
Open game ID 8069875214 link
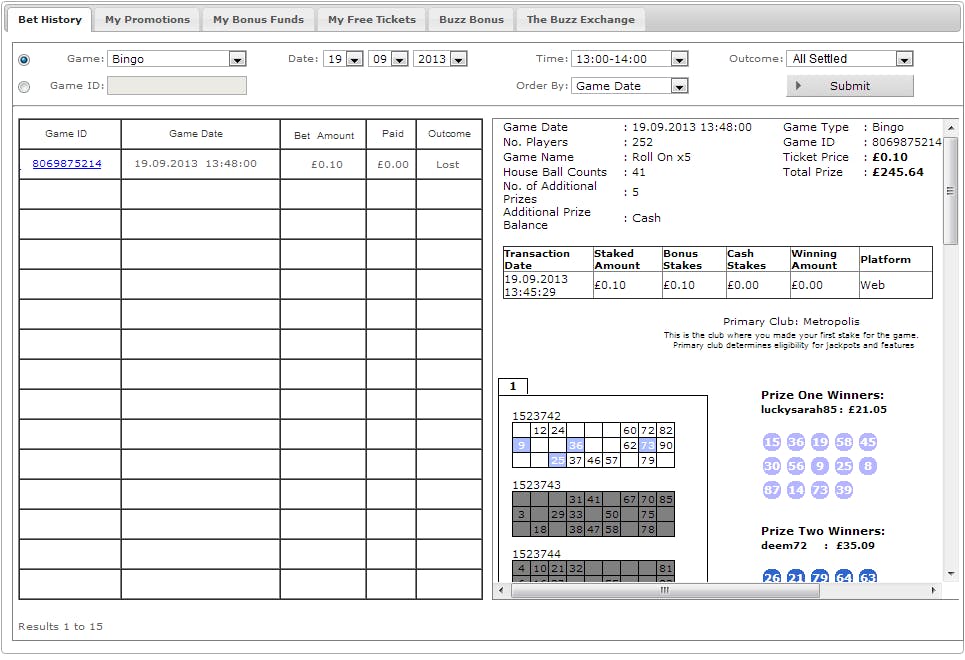(66, 164)
